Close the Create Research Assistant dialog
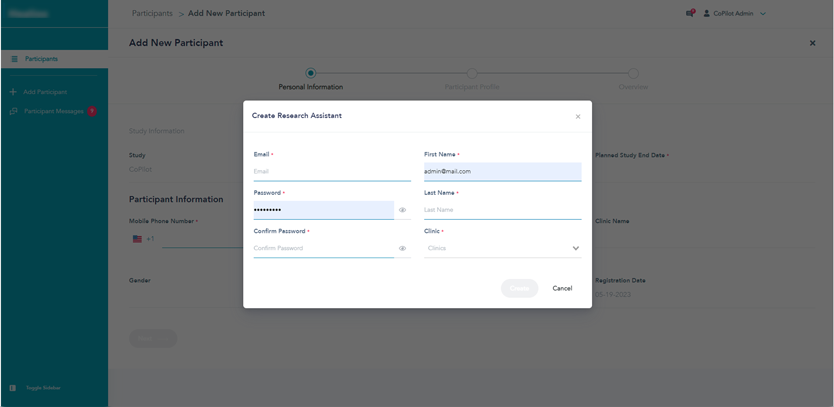The height and width of the screenshot is (407, 834). coord(578,117)
